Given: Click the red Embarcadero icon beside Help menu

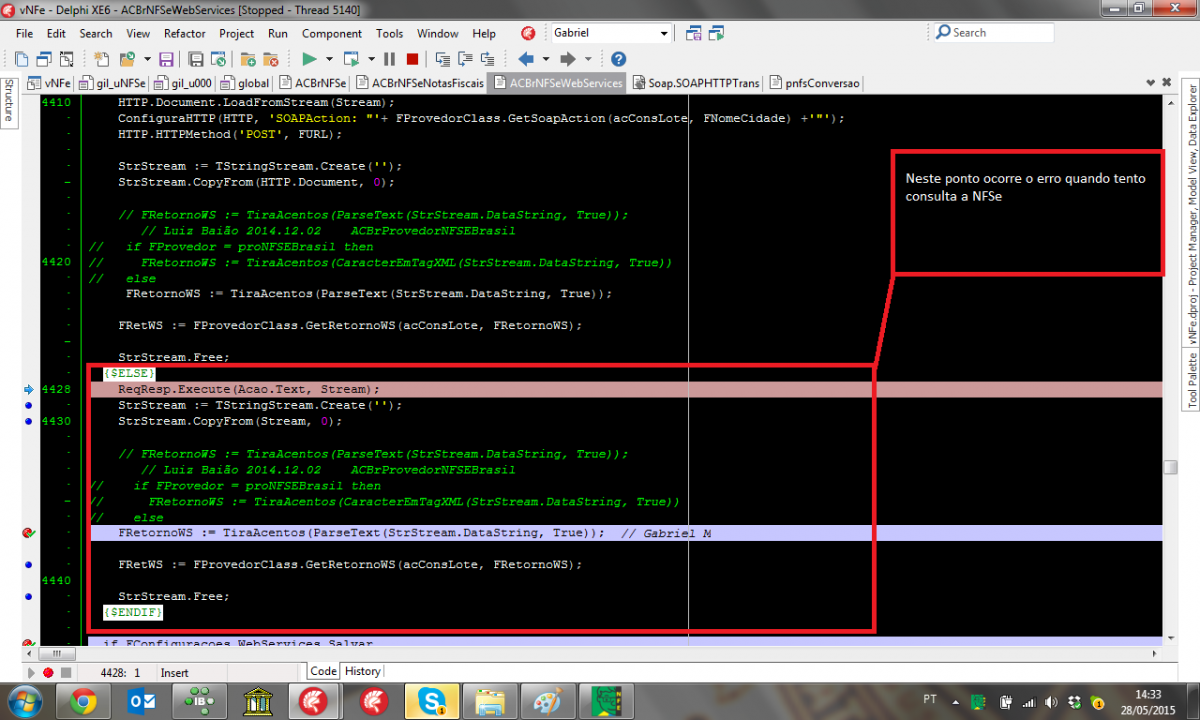Looking at the screenshot, I should (x=527, y=33).
